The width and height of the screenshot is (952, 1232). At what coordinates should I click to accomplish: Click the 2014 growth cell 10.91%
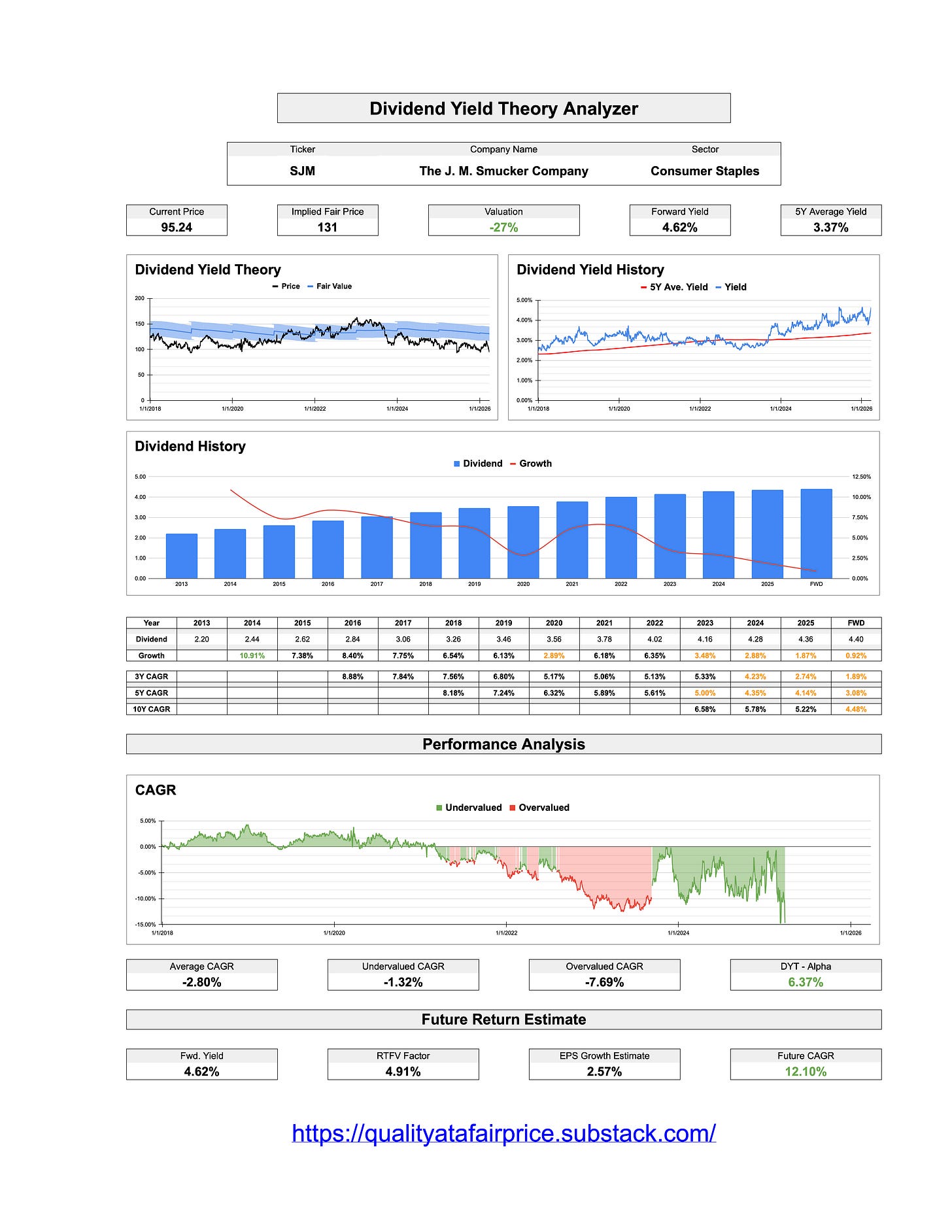[252, 655]
